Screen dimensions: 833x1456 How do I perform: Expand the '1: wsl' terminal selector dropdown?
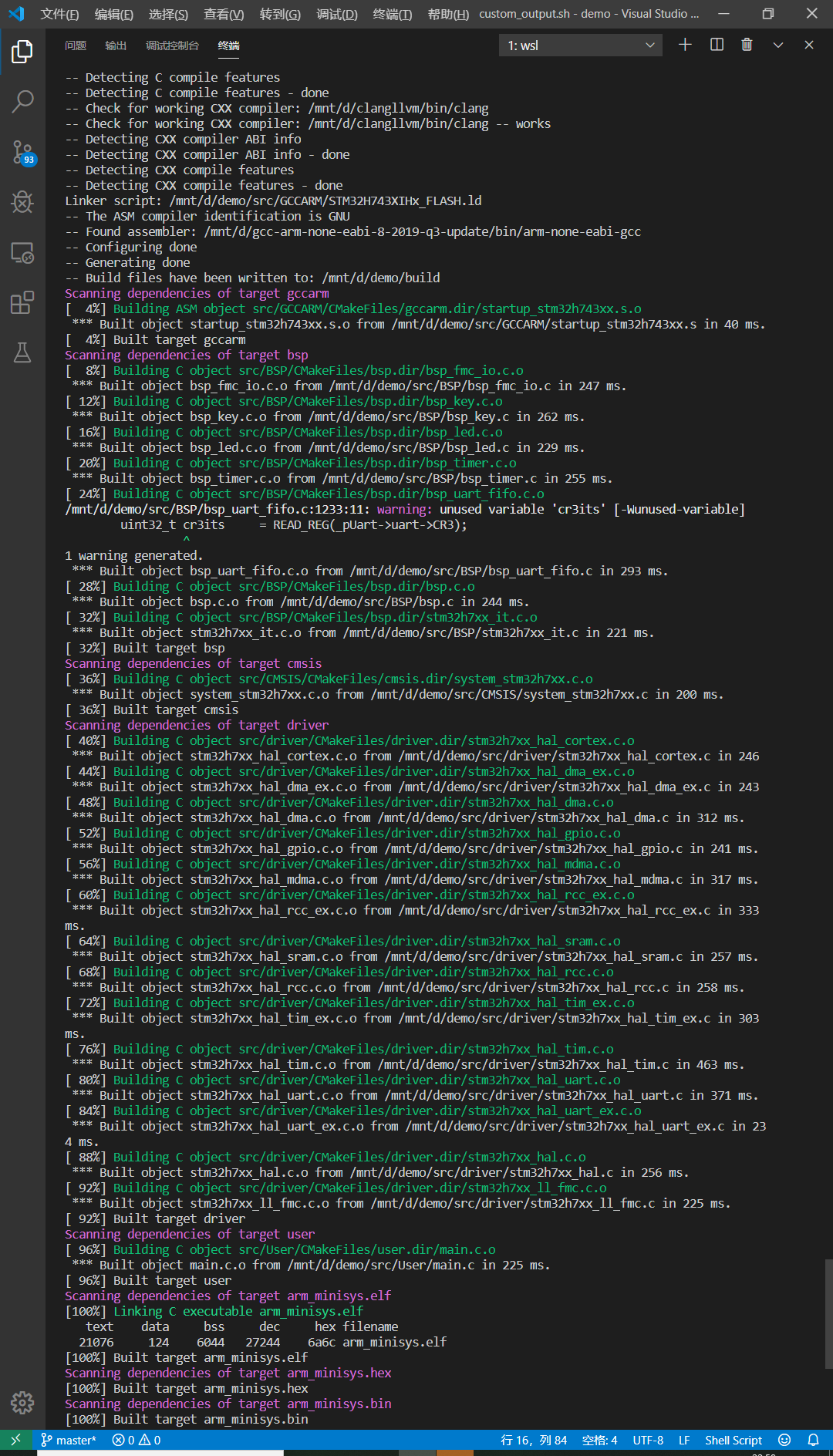pos(580,45)
